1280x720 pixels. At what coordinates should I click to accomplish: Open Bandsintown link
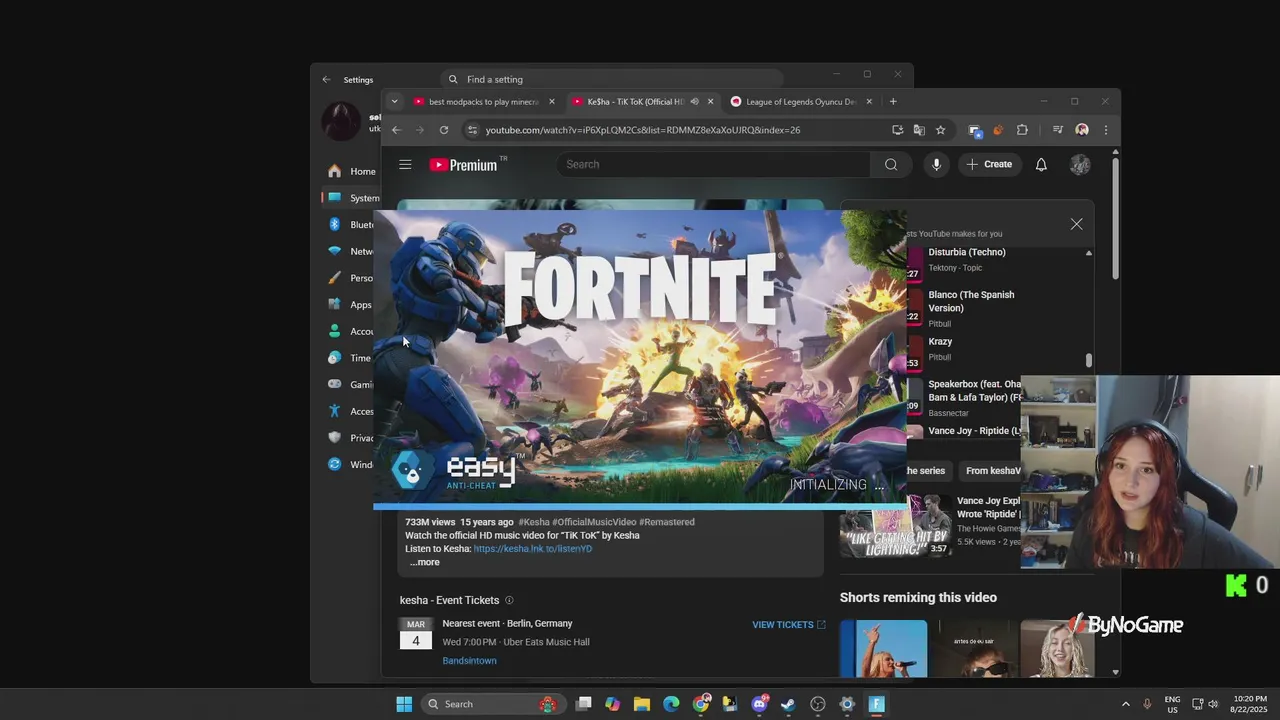click(469, 661)
